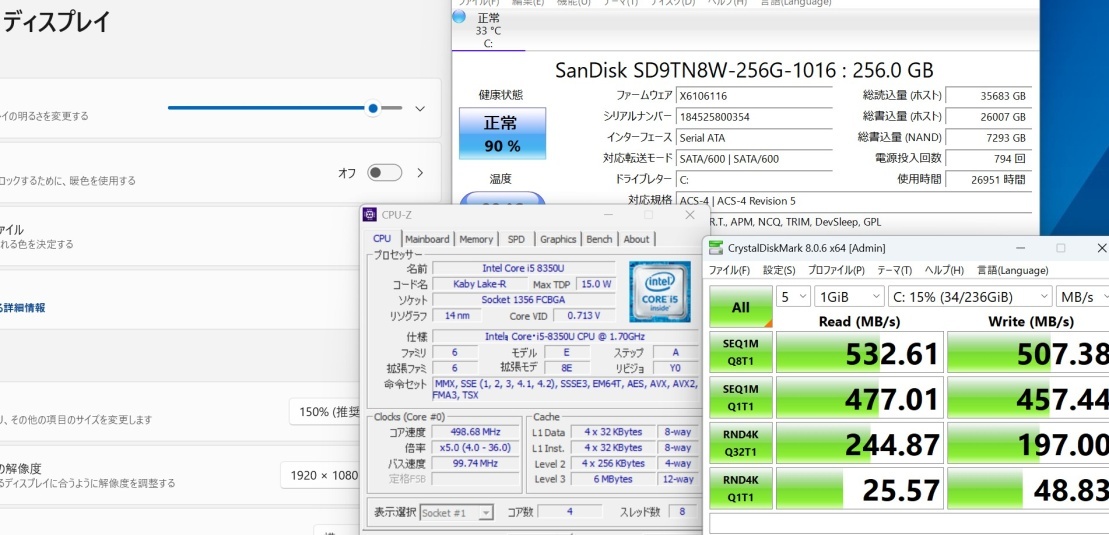
Task: Open the 1GiB test size dropdown
Action: [848, 297]
